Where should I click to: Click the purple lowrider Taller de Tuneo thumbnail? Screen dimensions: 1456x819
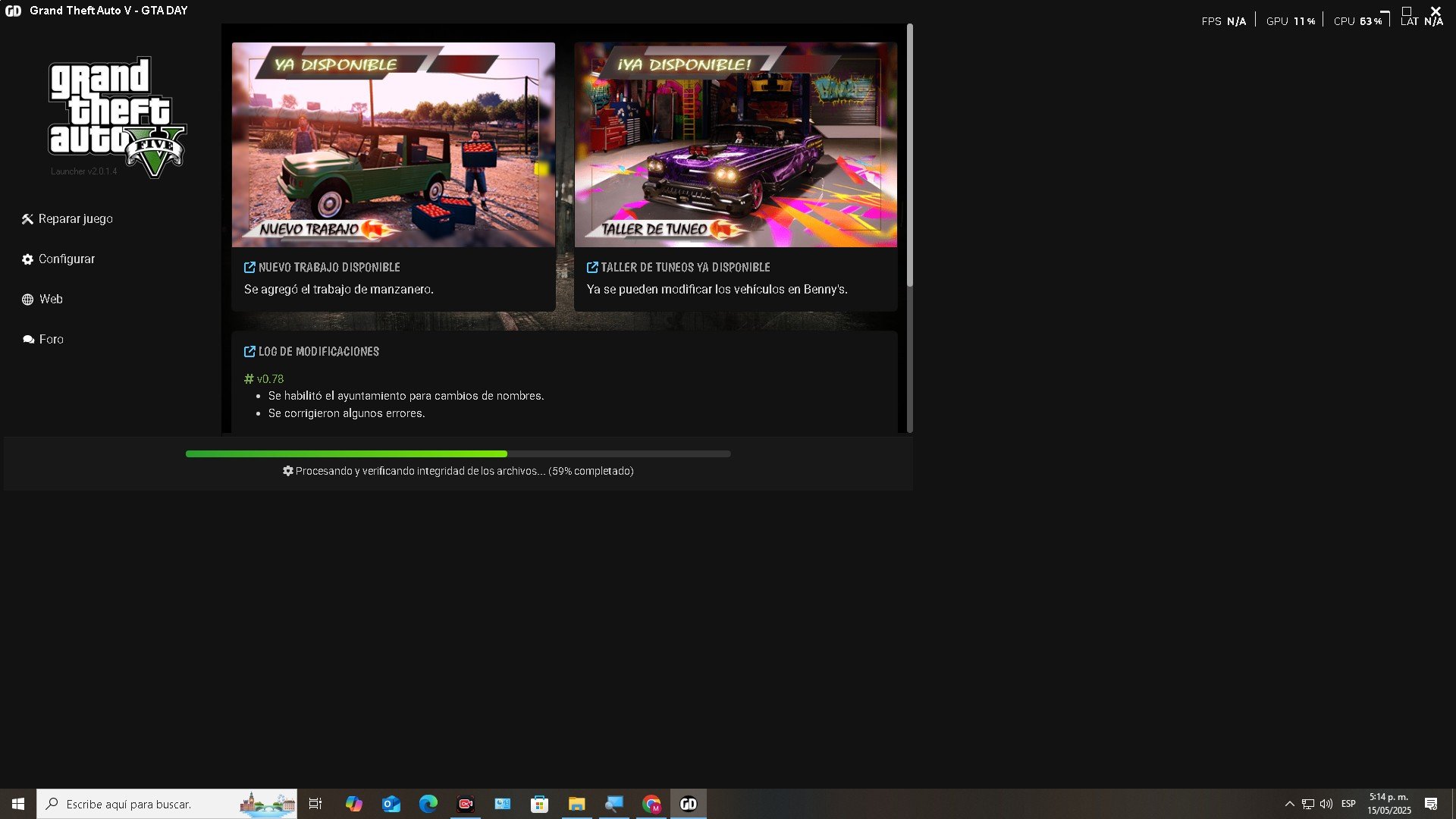click(x=735, y=144)
